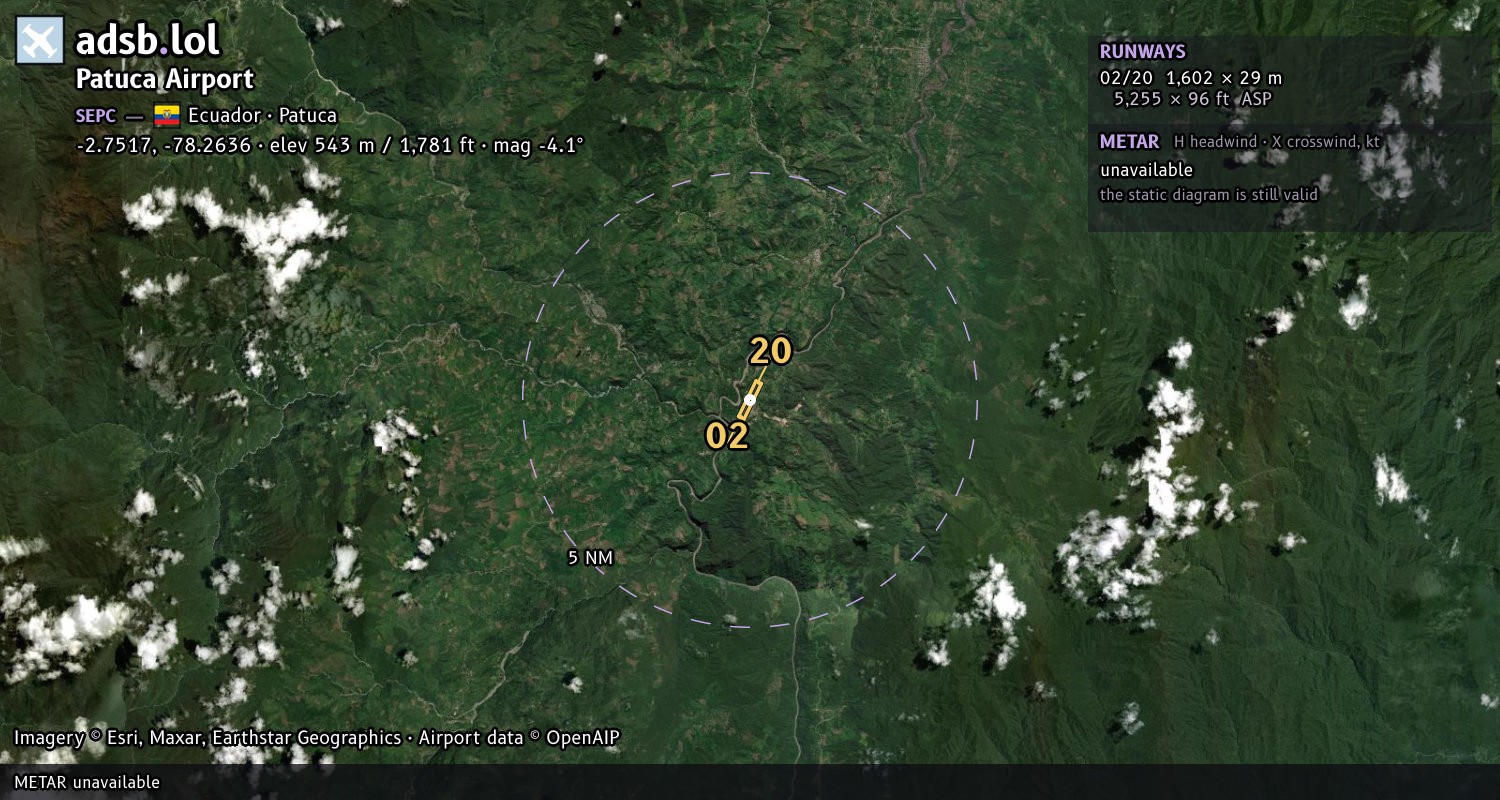This screenshot has width=1500, height=800.
Task: Click the 5,255 × 96 ft ASP line
Action: tap(1193, 98)
